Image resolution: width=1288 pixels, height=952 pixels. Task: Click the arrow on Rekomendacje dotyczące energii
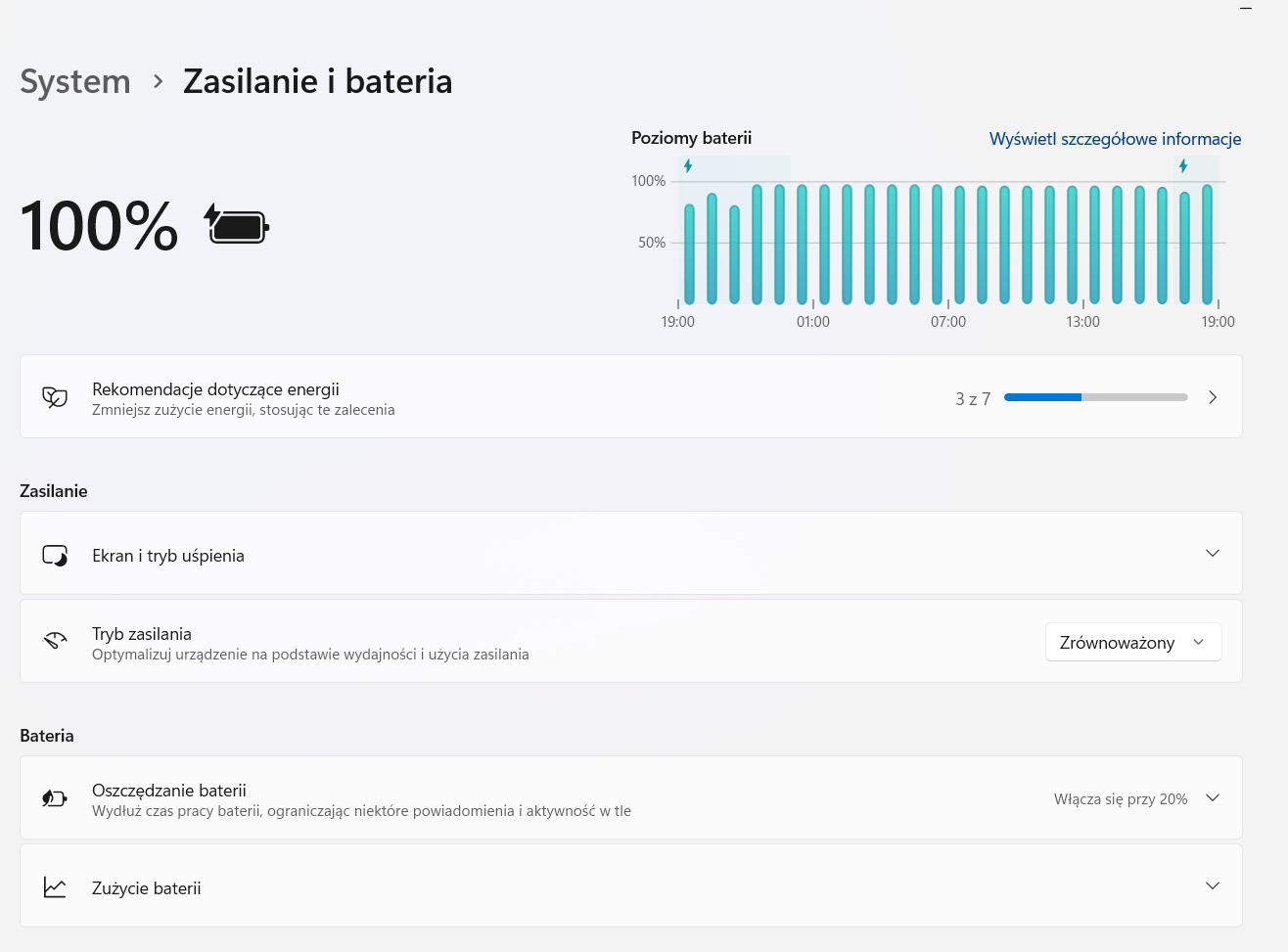[x=1213, y=397]
